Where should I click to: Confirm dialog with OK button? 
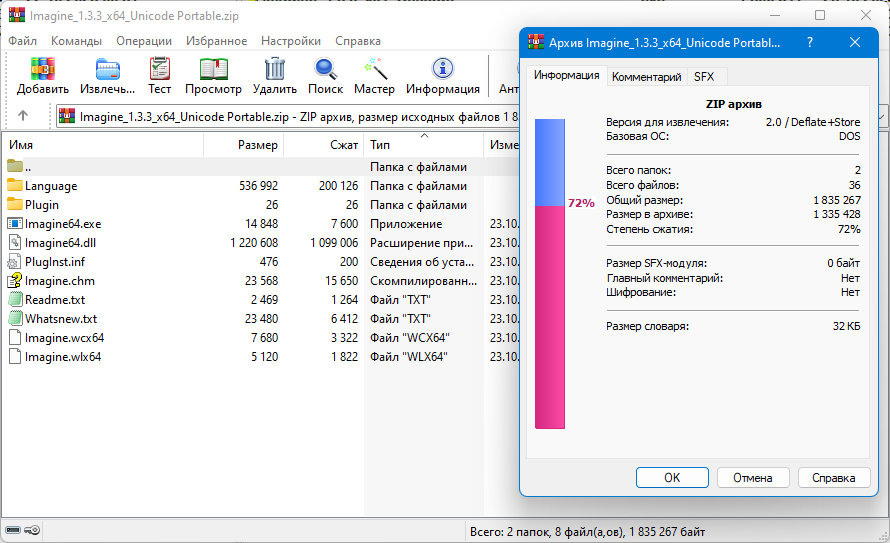[x=672, y=478]
